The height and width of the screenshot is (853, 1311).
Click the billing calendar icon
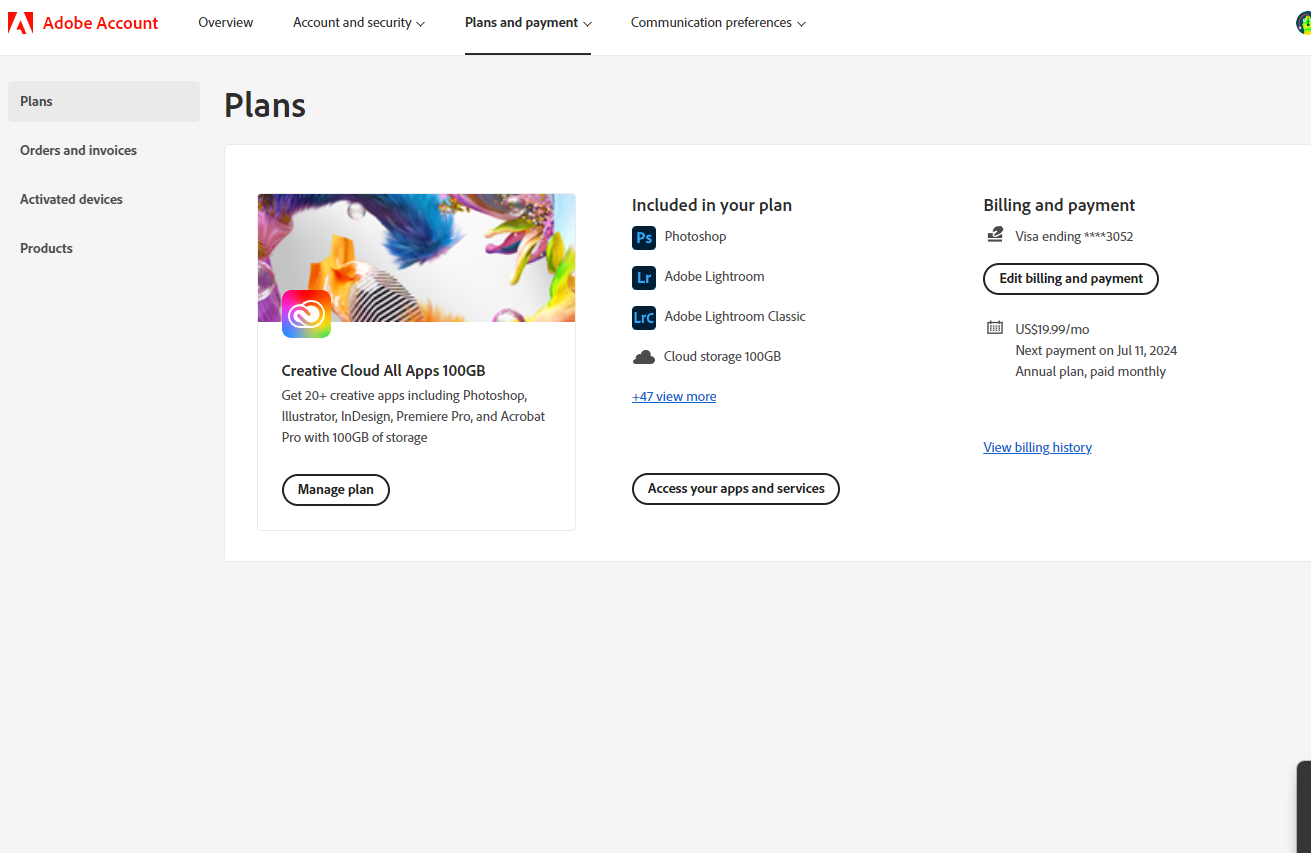pyautogui.click(x=995, y=328)
